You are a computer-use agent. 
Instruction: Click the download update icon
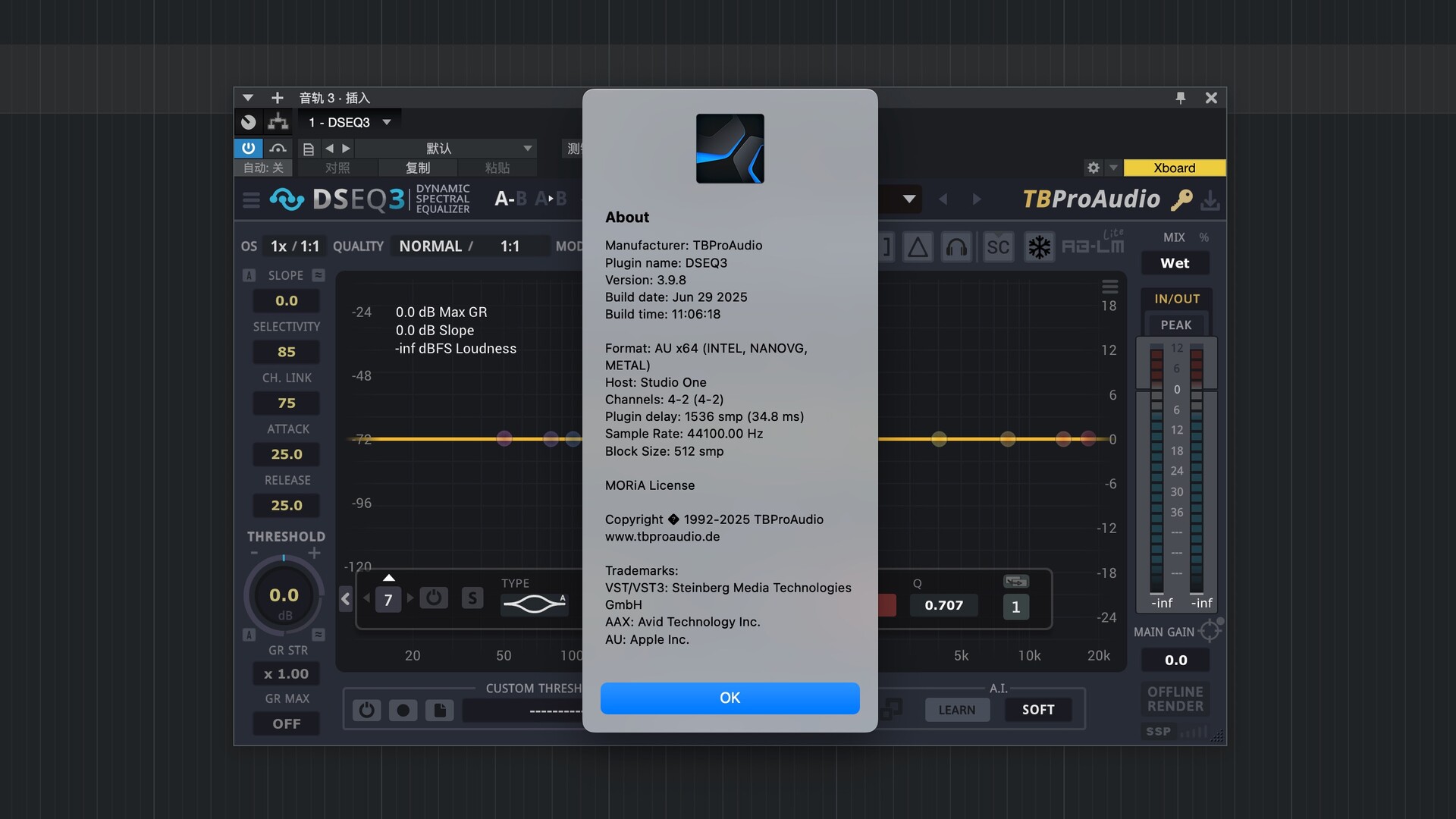click(1210, 200)
